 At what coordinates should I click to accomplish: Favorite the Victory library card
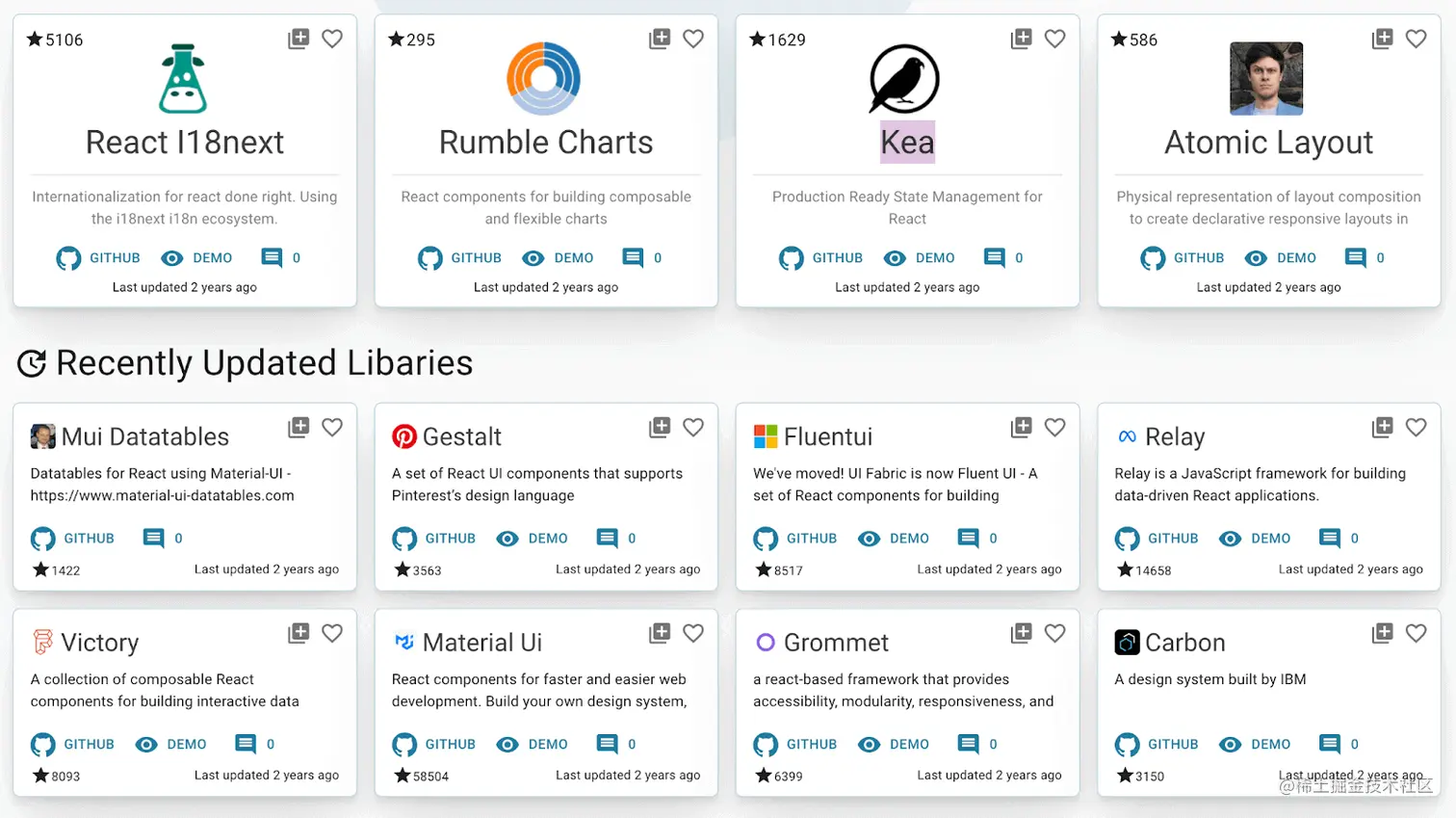332,633
